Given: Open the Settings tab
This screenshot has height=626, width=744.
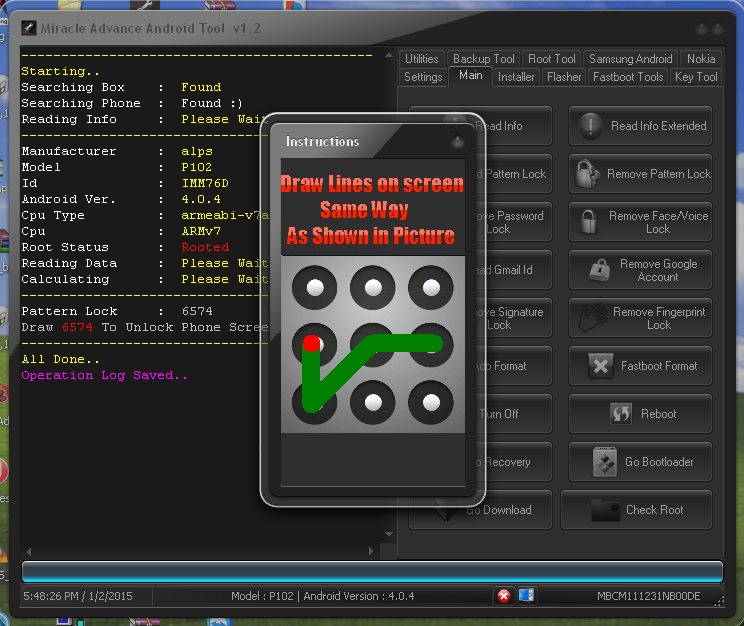Looking at the screenshot, I should (423, 77).
